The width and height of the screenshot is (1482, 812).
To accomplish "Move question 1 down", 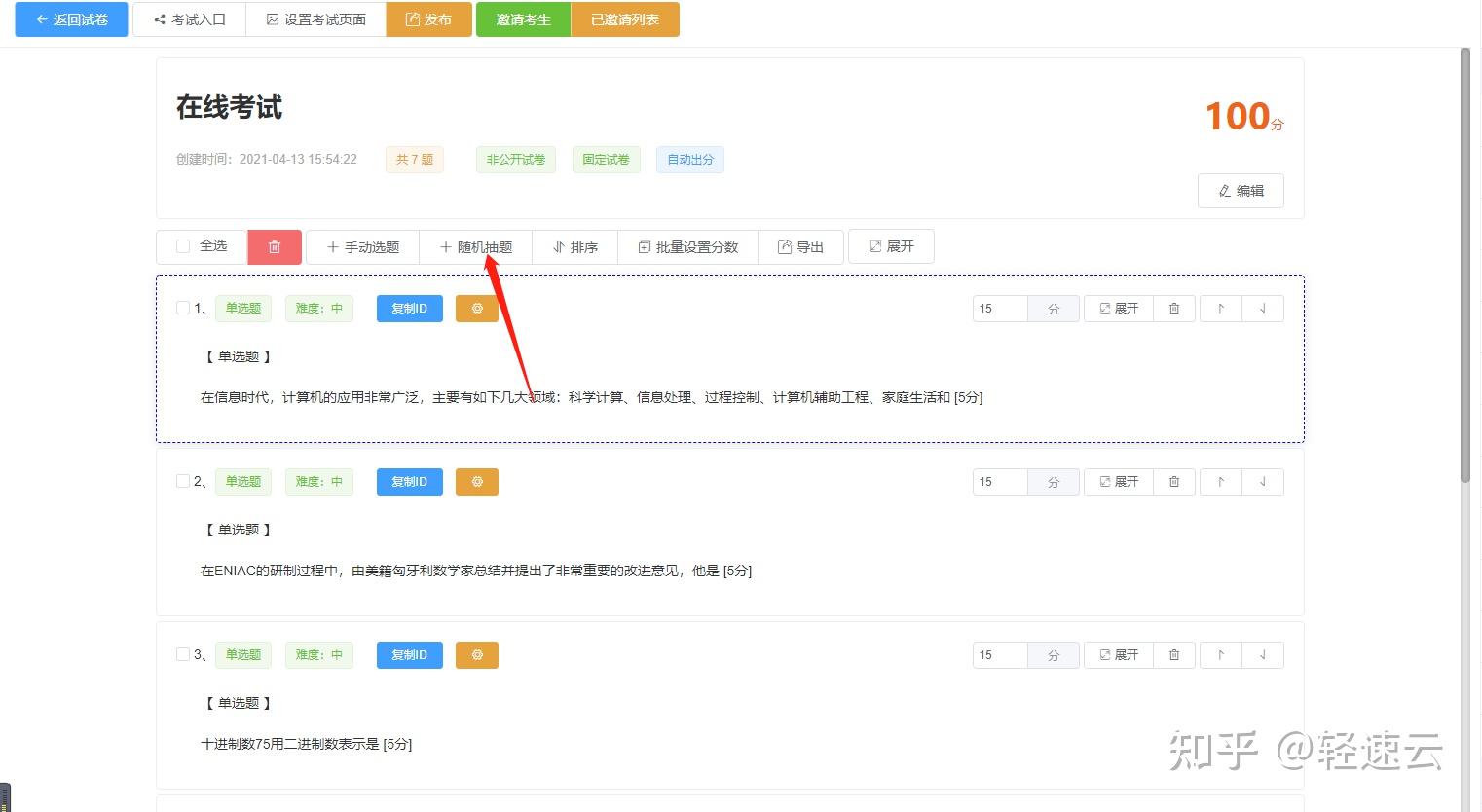I will (x=1263, y=309).
